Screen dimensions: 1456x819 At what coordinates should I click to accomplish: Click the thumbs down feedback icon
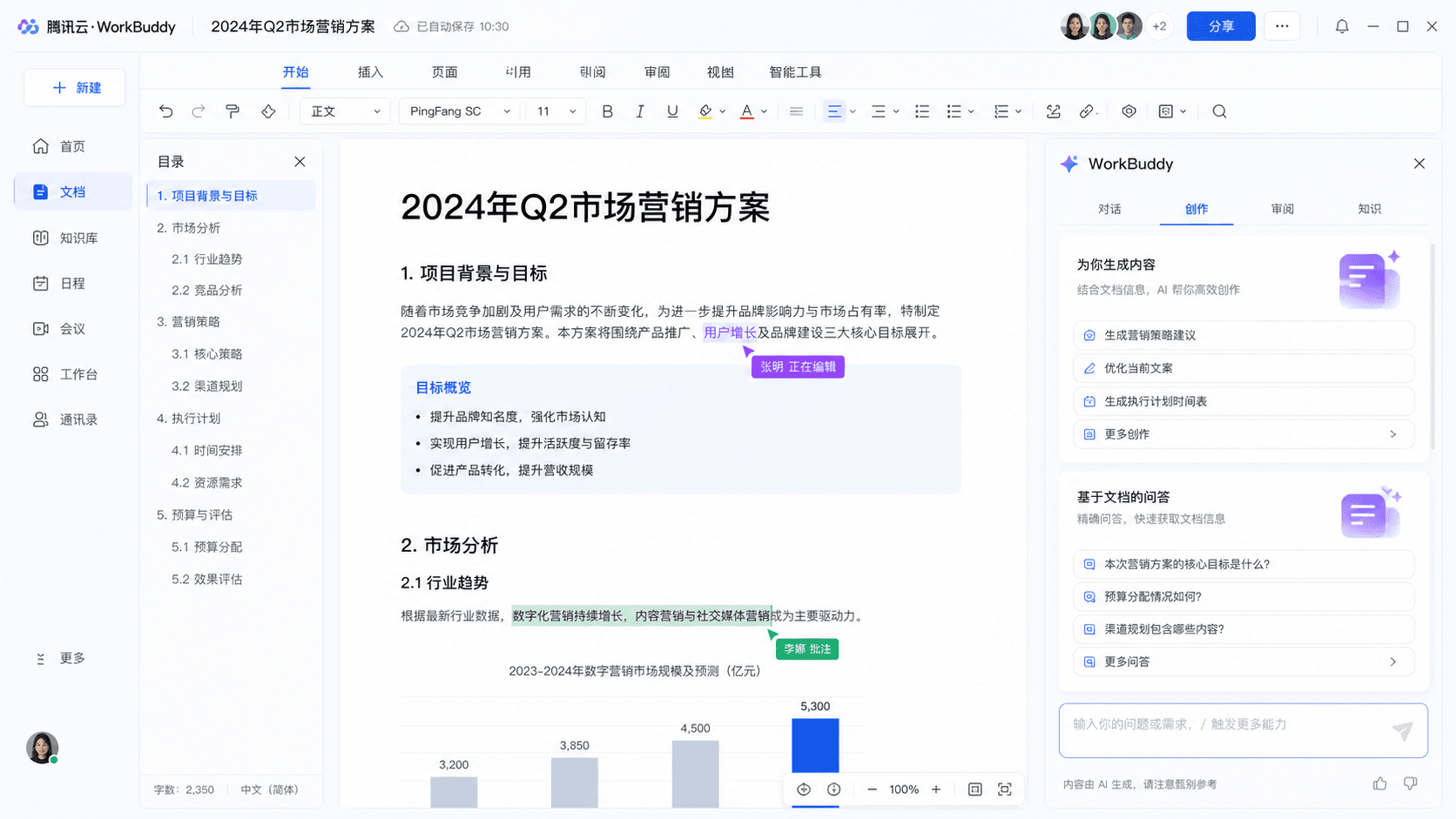pyautogui.click(x=1411, y=783)
